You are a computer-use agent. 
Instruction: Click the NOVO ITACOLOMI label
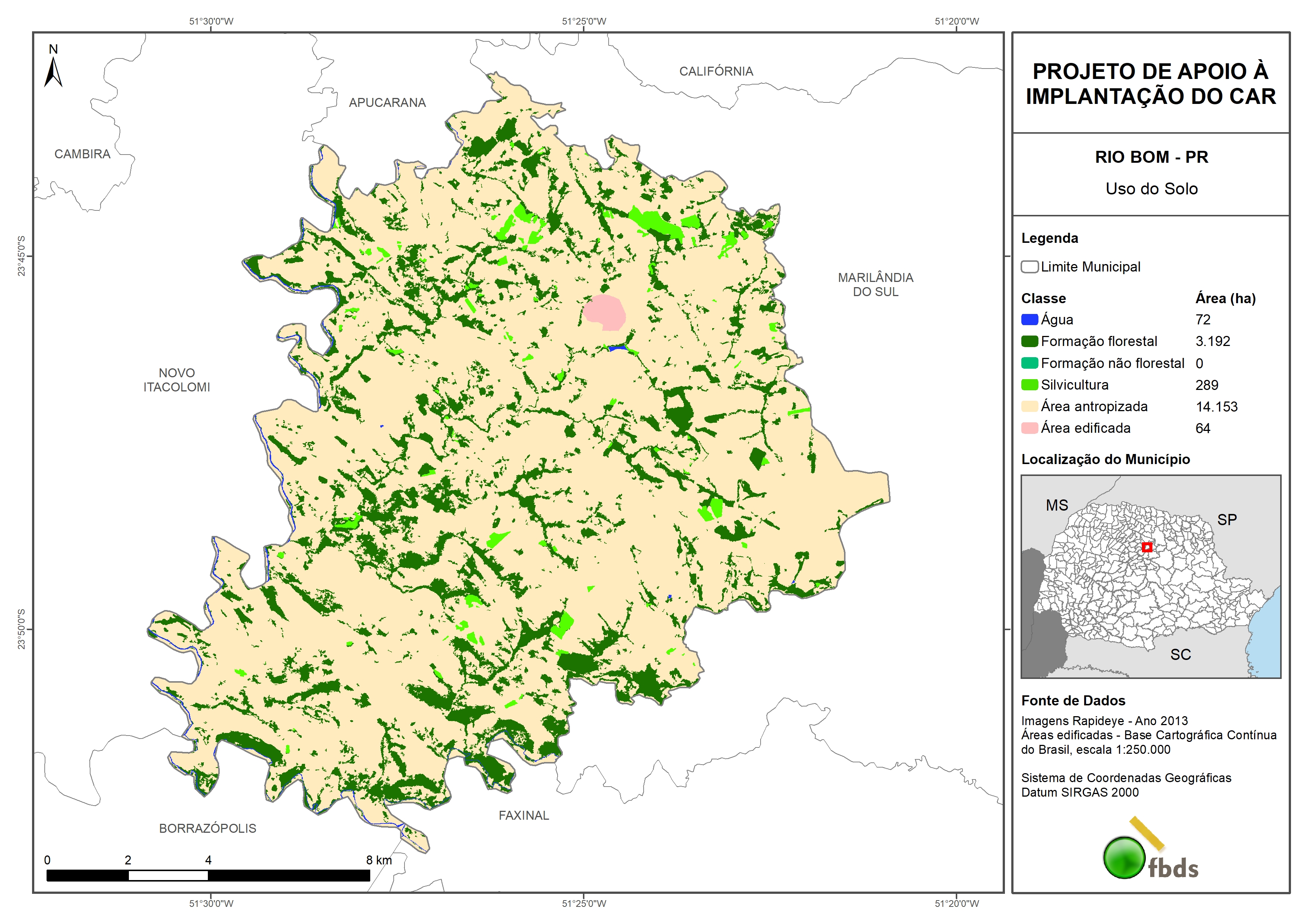tap(177, 380)
